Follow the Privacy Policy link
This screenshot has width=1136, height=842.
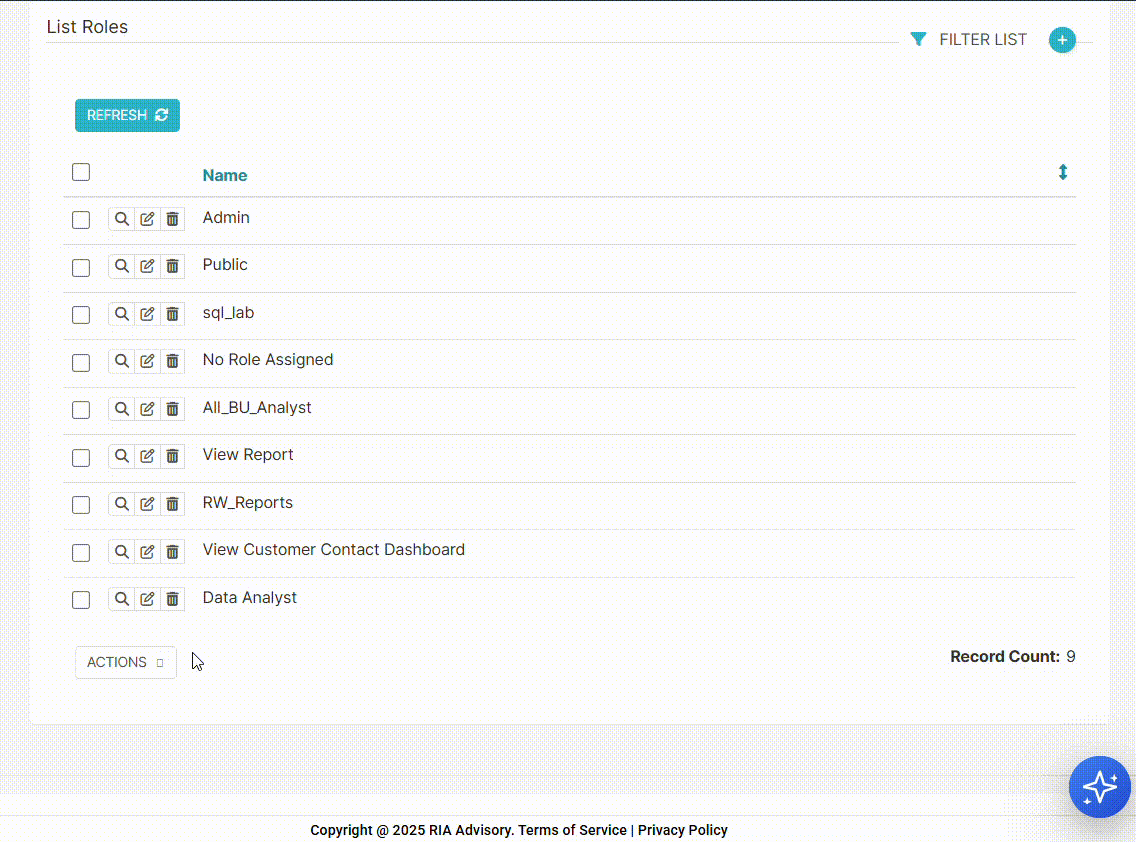pyautogui.click(x=682, y=830)
